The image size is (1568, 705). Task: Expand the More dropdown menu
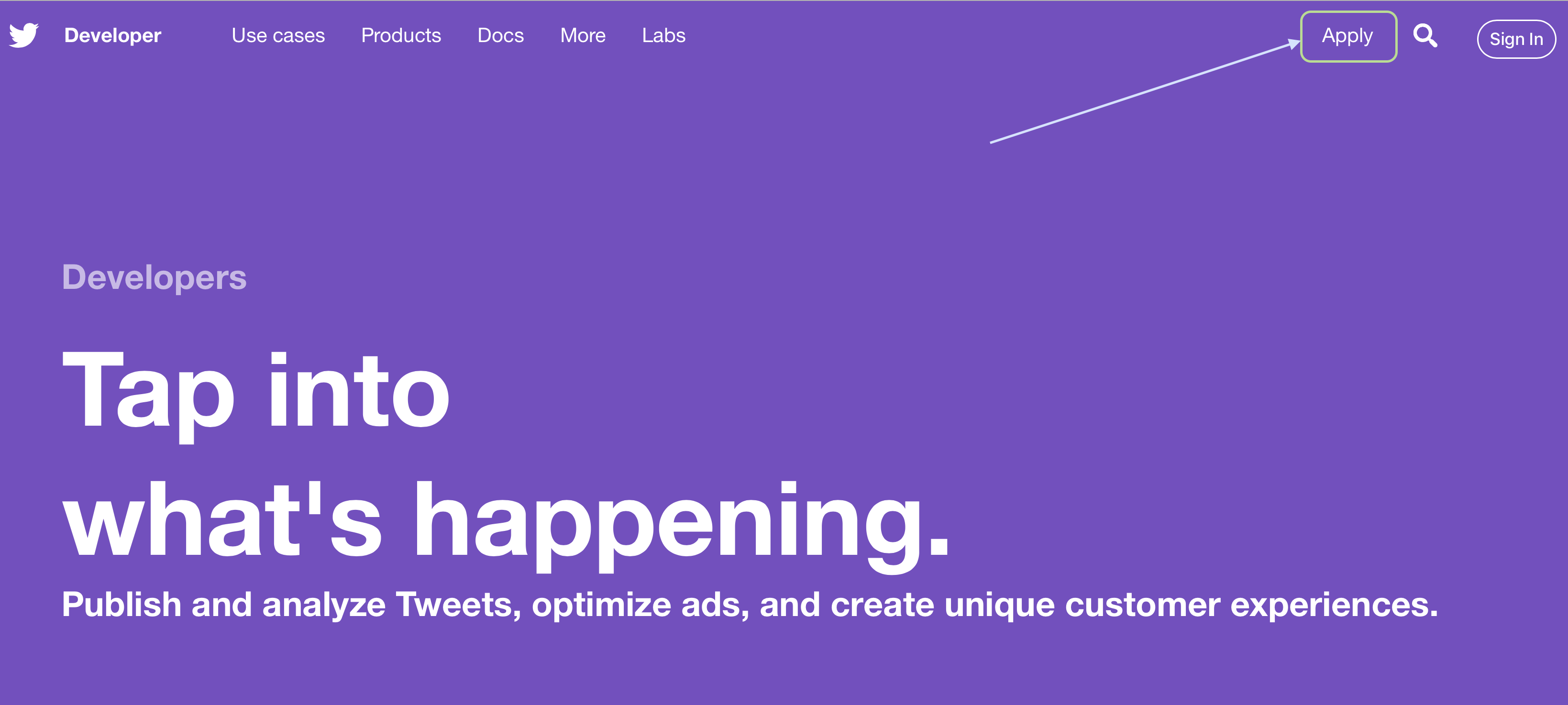pyautogui.click(x=580, y=36)
